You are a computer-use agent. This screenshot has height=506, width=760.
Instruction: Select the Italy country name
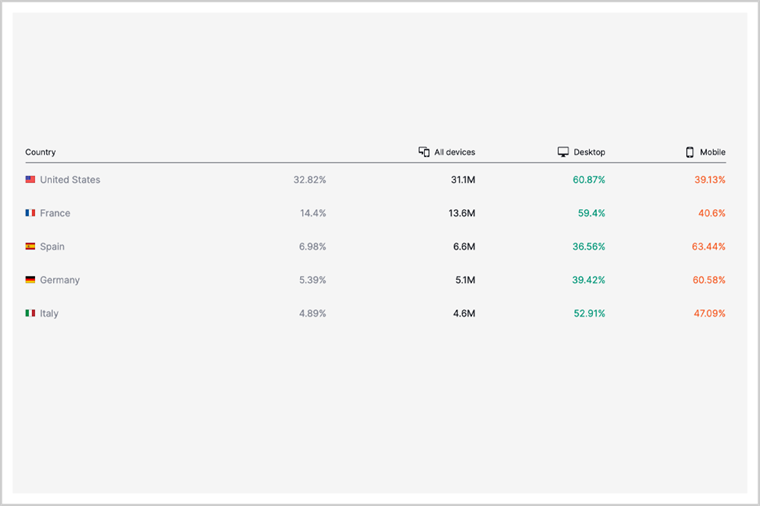(x=49, y=313)
